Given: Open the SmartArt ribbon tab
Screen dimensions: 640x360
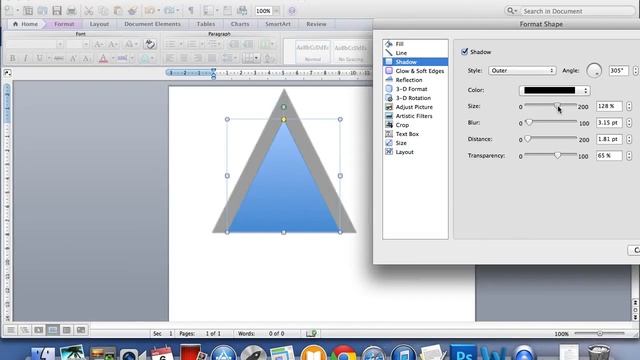Looking at the screenshot, I should (x=278, y=24).
